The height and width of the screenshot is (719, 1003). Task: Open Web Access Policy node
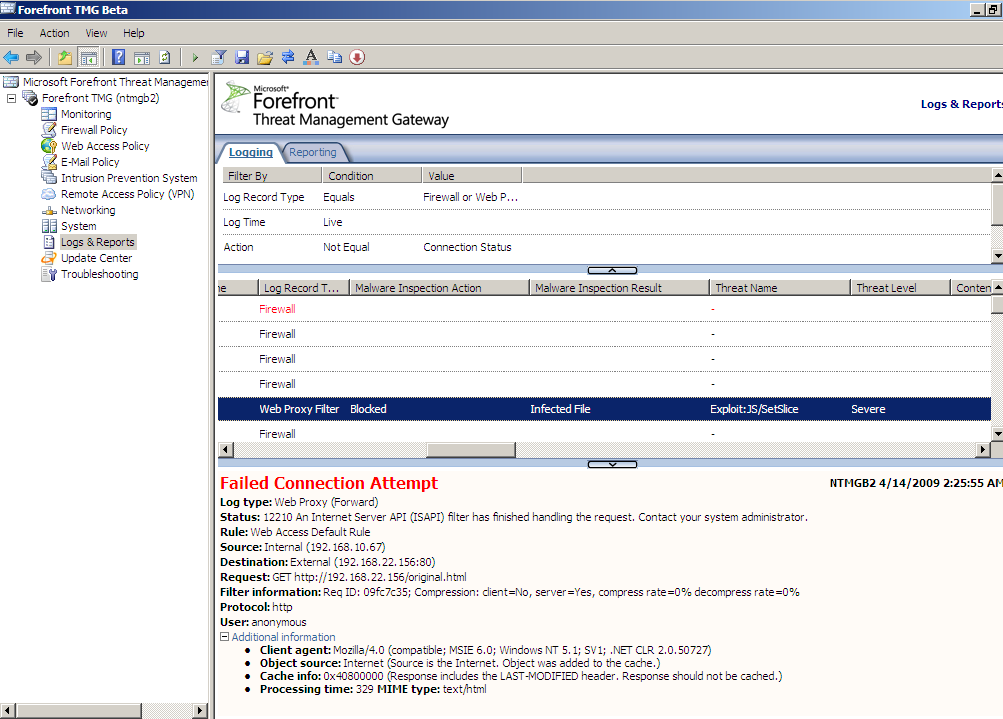click(x=105, y=146)
